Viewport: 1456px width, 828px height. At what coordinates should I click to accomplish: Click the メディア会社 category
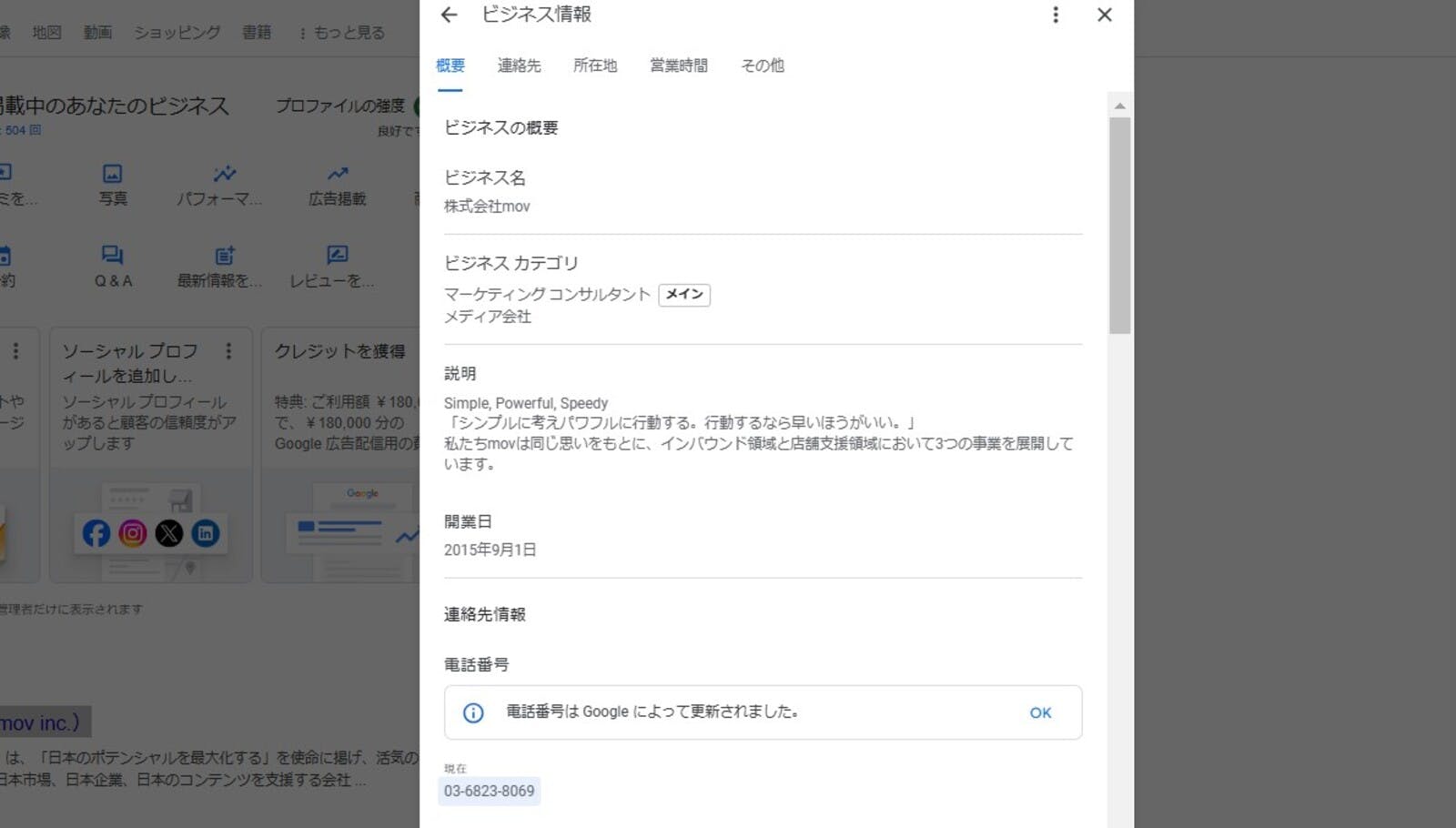[488, 317]
